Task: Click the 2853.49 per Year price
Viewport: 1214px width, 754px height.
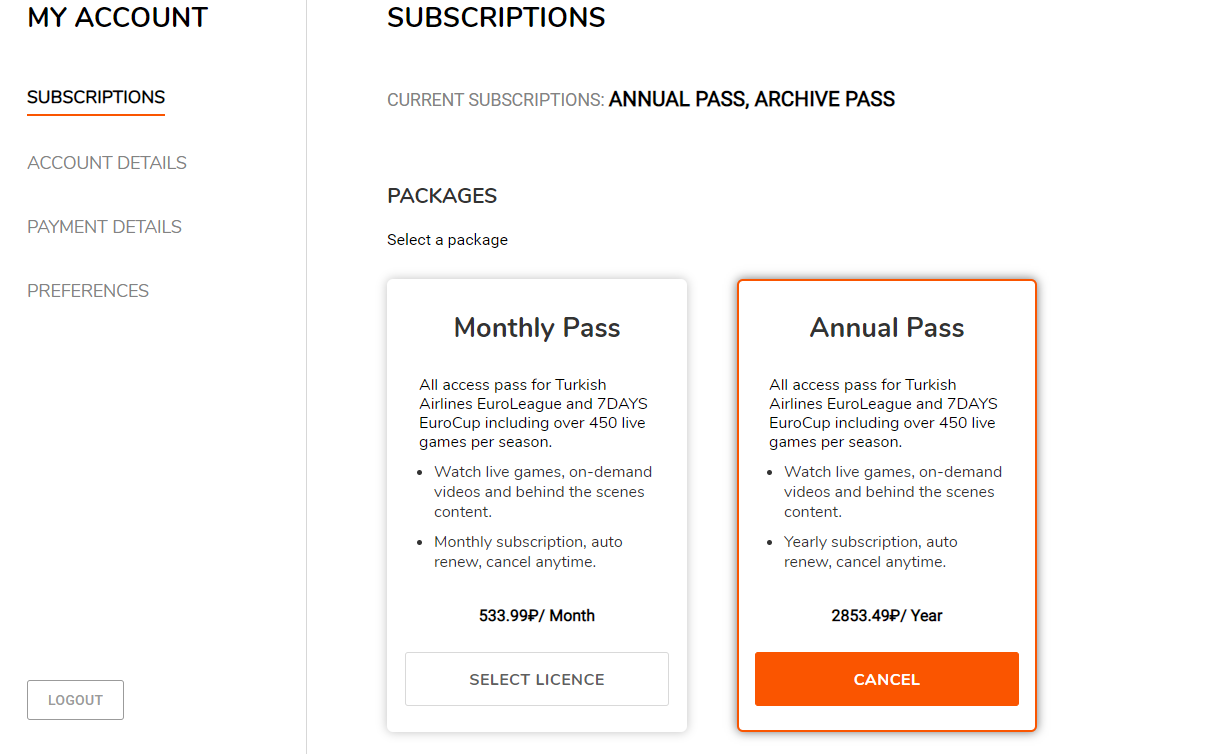Action: tap(887, 616)
